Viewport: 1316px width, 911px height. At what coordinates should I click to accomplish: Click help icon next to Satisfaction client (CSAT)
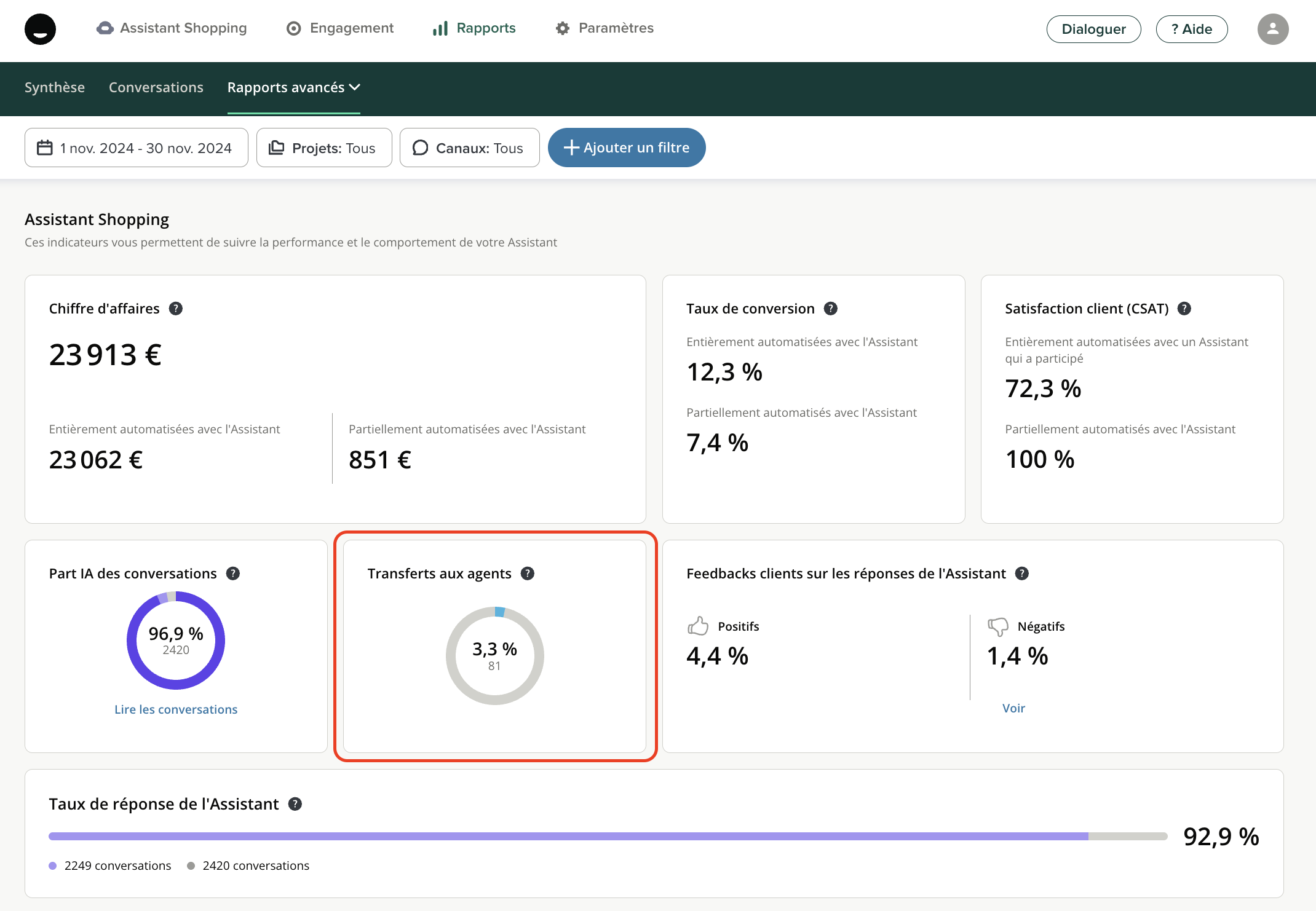click(x=1184, y=309)
